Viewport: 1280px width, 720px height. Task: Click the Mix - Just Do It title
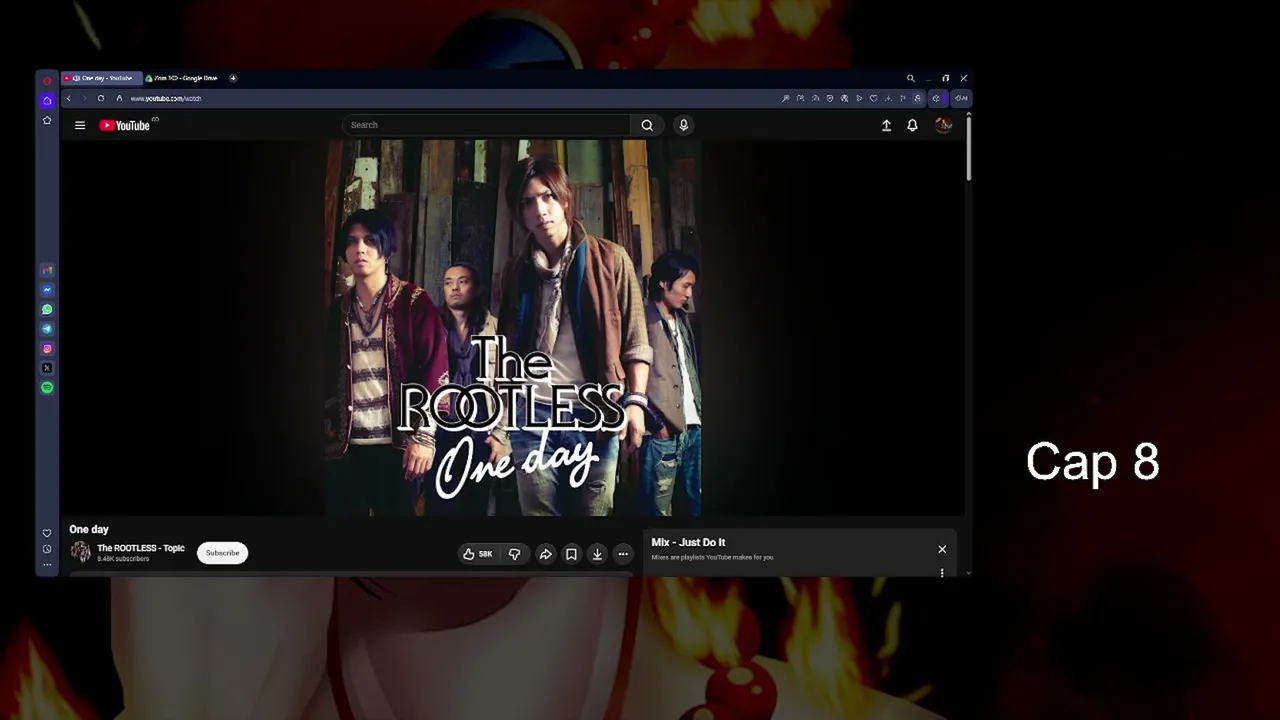688,542
